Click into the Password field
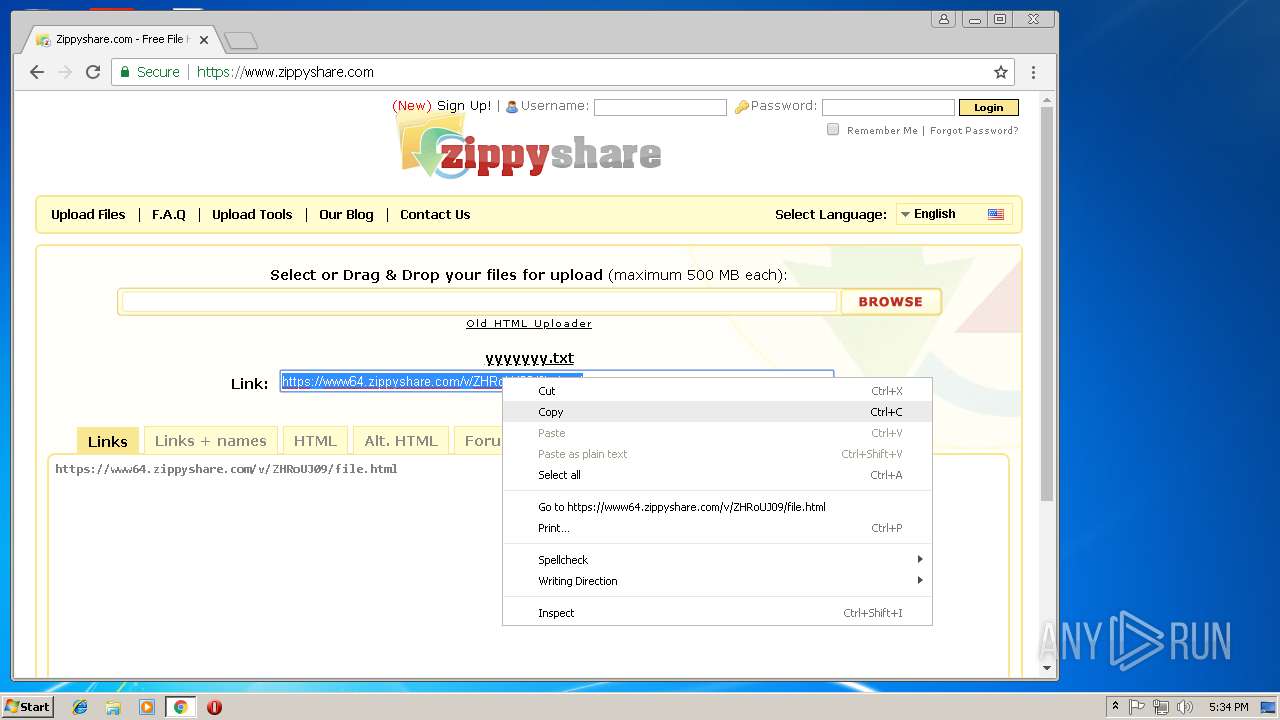This screenshot has height=720, width=1280. [x=888, y=107]
